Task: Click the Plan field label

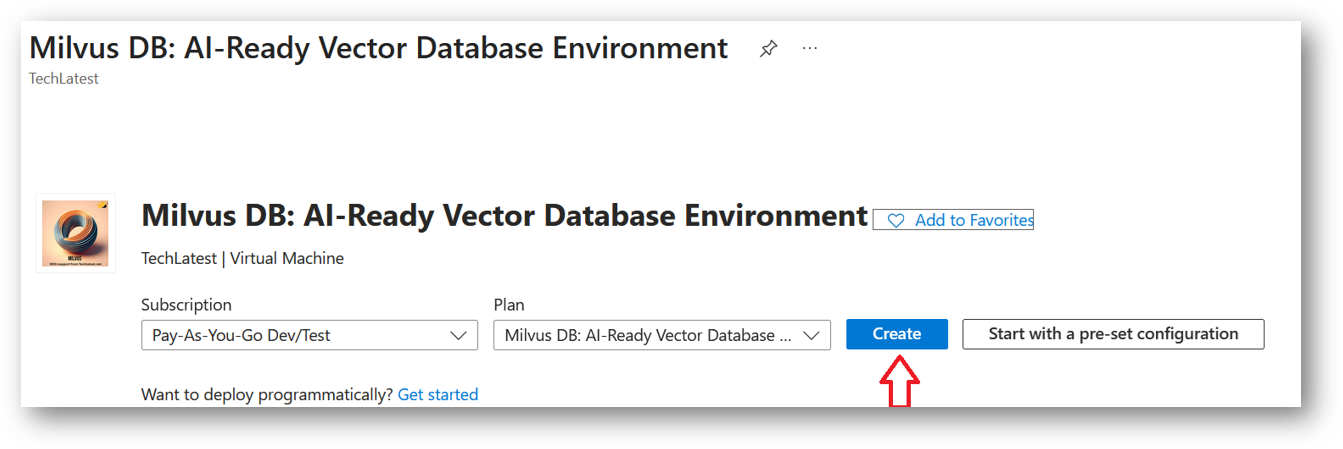Action: pos(509,305)
